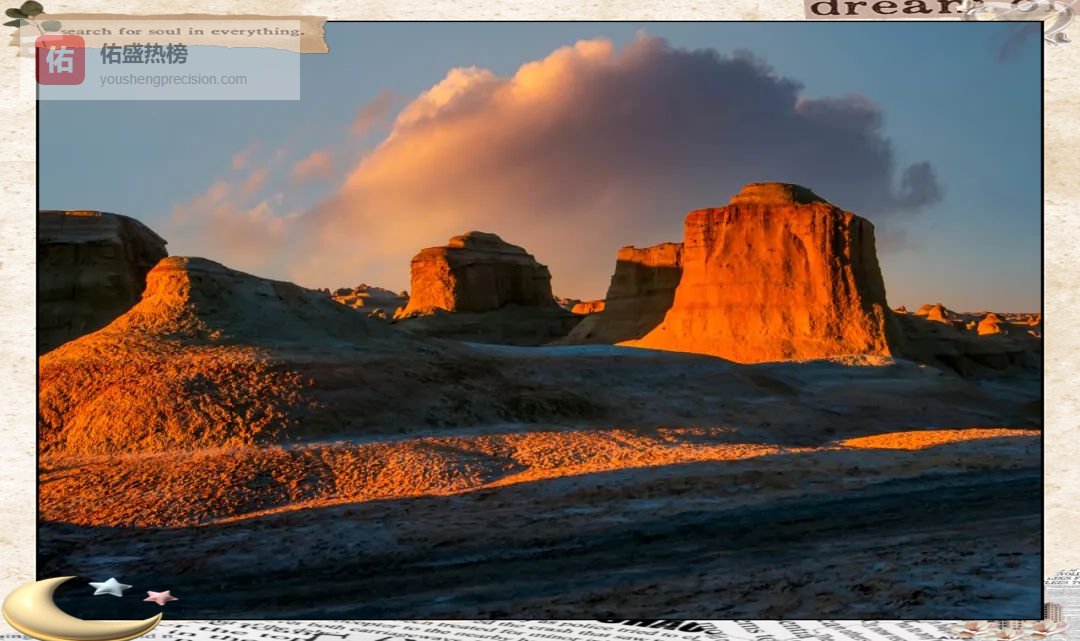Click the small central rock butte
Screen dimensions: 1080x641
[x=477, y=275]
